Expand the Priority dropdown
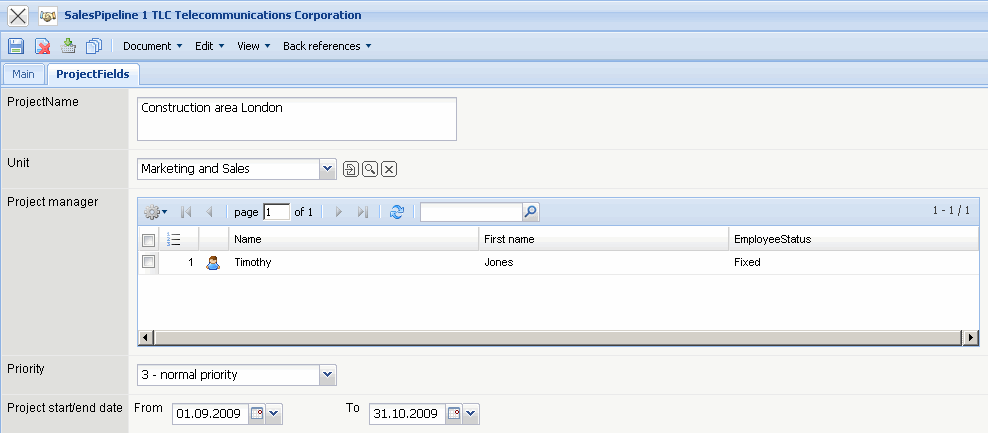This screenshot has width=988, height=433. (x=328, y=374)
